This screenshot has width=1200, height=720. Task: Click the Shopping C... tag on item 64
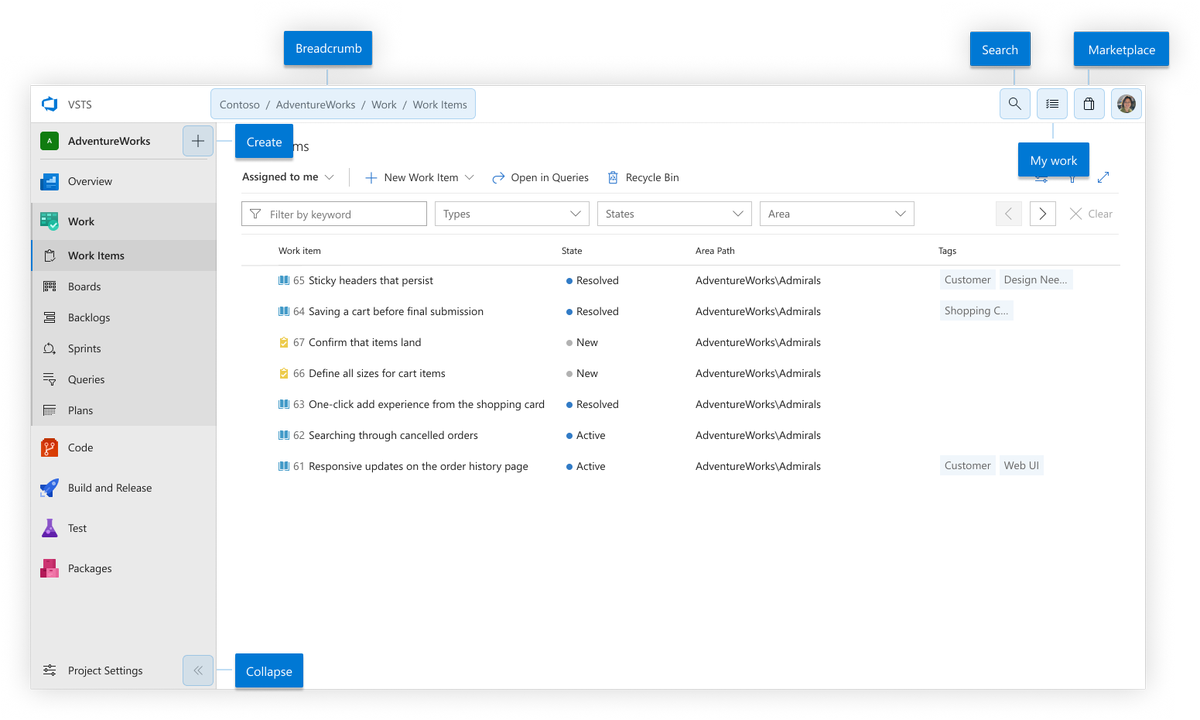[976, 311]
